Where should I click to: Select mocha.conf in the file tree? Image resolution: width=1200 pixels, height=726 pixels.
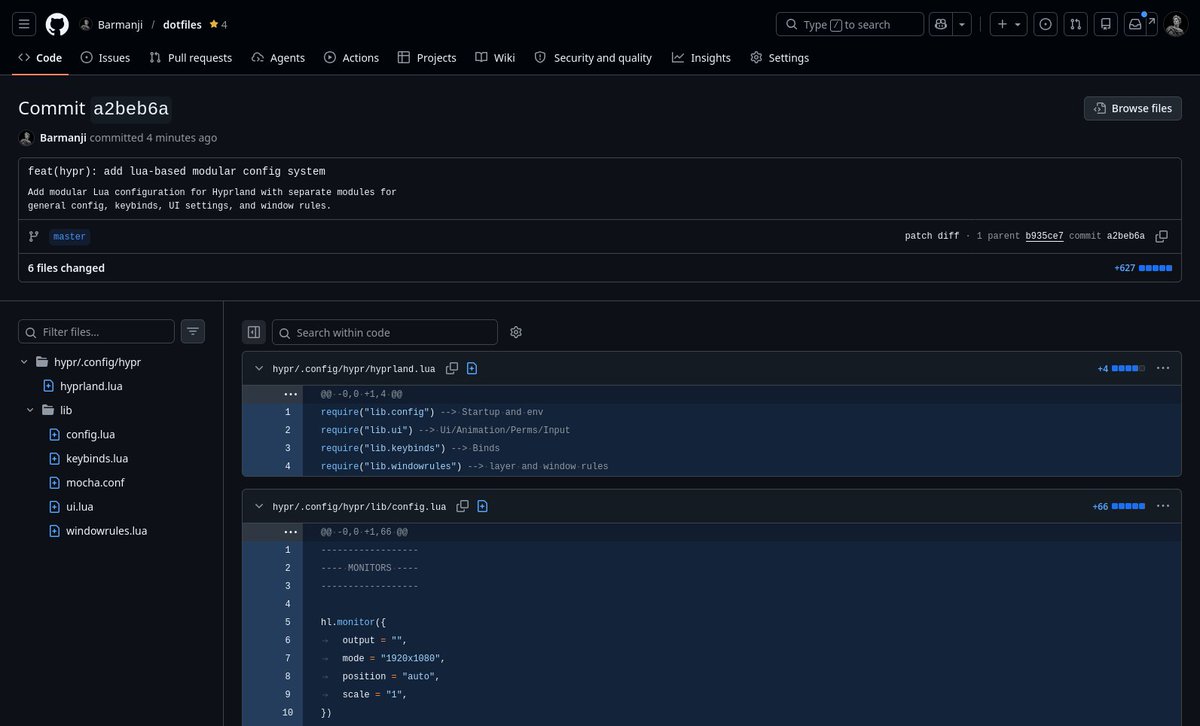tap(95, 482)
